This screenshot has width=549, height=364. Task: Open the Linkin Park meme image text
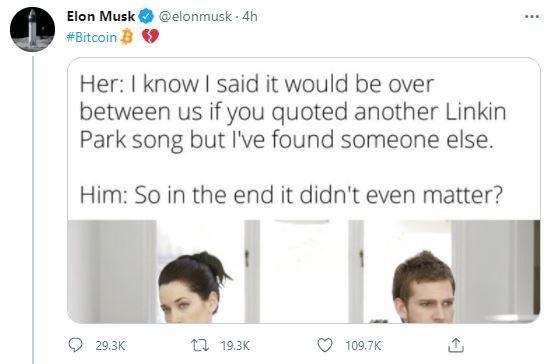click(x=293, y=139)
